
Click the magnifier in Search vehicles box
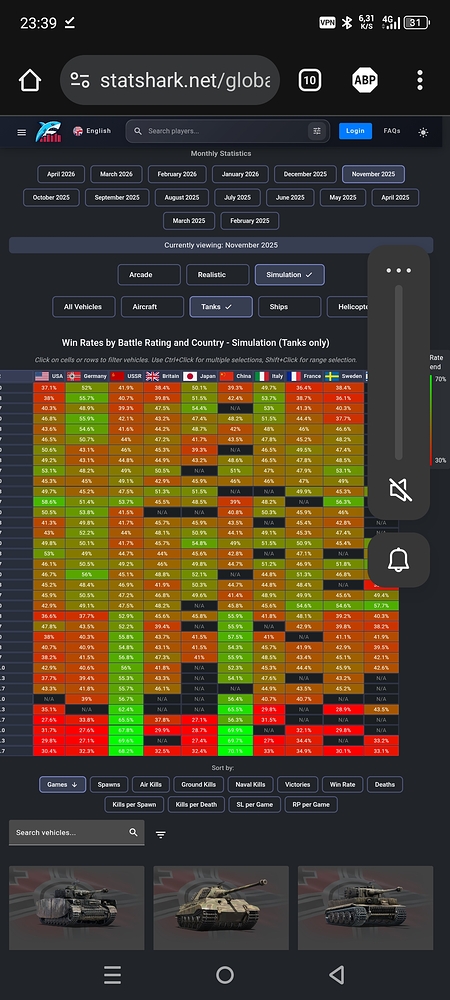pos(133,832)
